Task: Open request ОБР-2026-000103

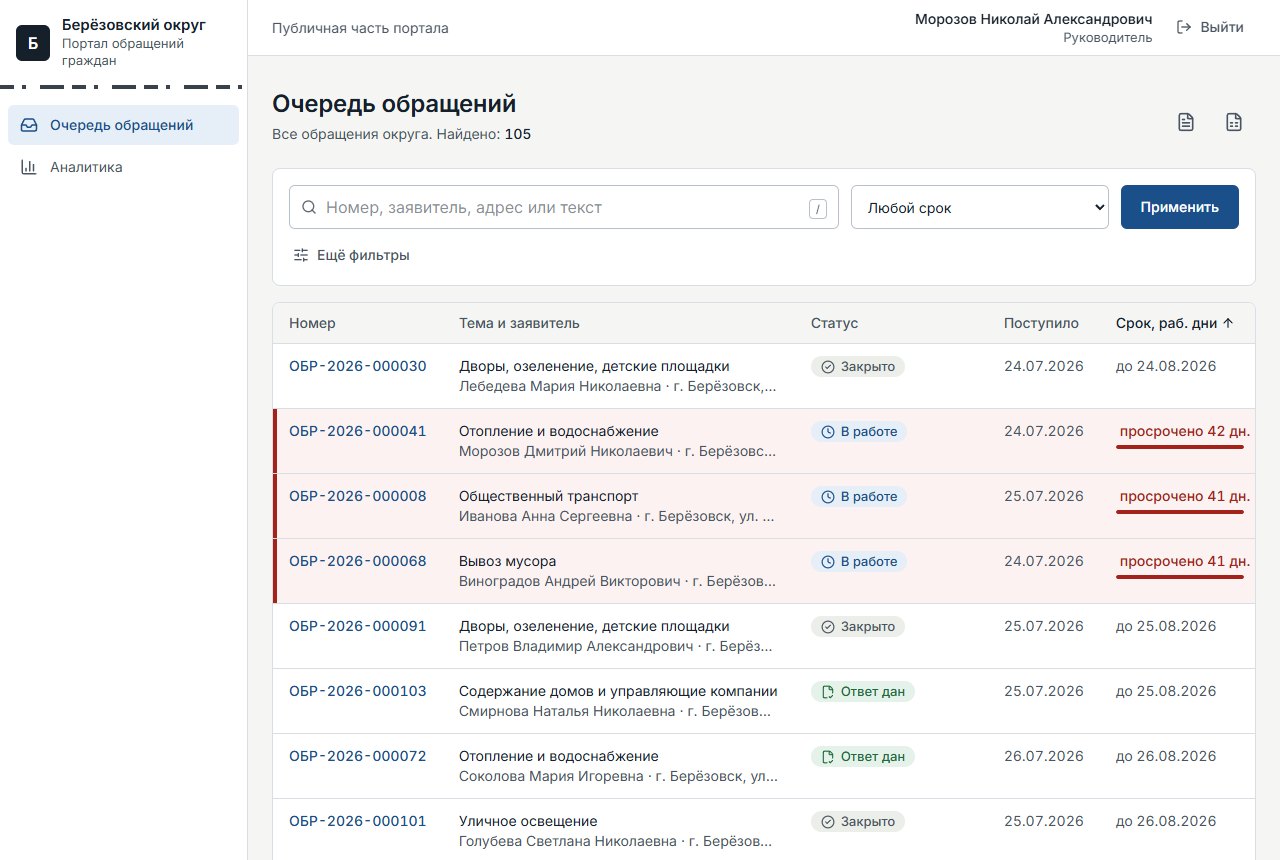Action: coord(358,691)
